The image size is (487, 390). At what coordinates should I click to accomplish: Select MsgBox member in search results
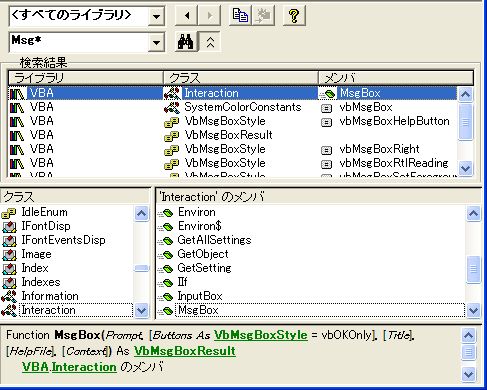point(360,93)
